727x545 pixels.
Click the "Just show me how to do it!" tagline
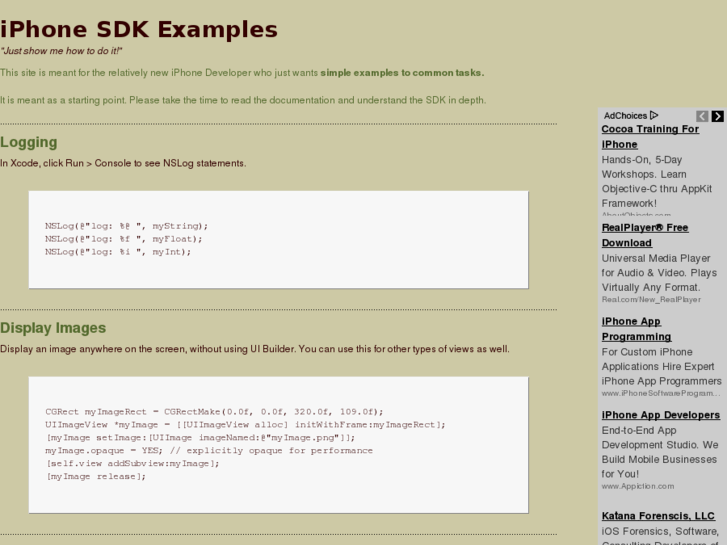(x=61, y=51)
